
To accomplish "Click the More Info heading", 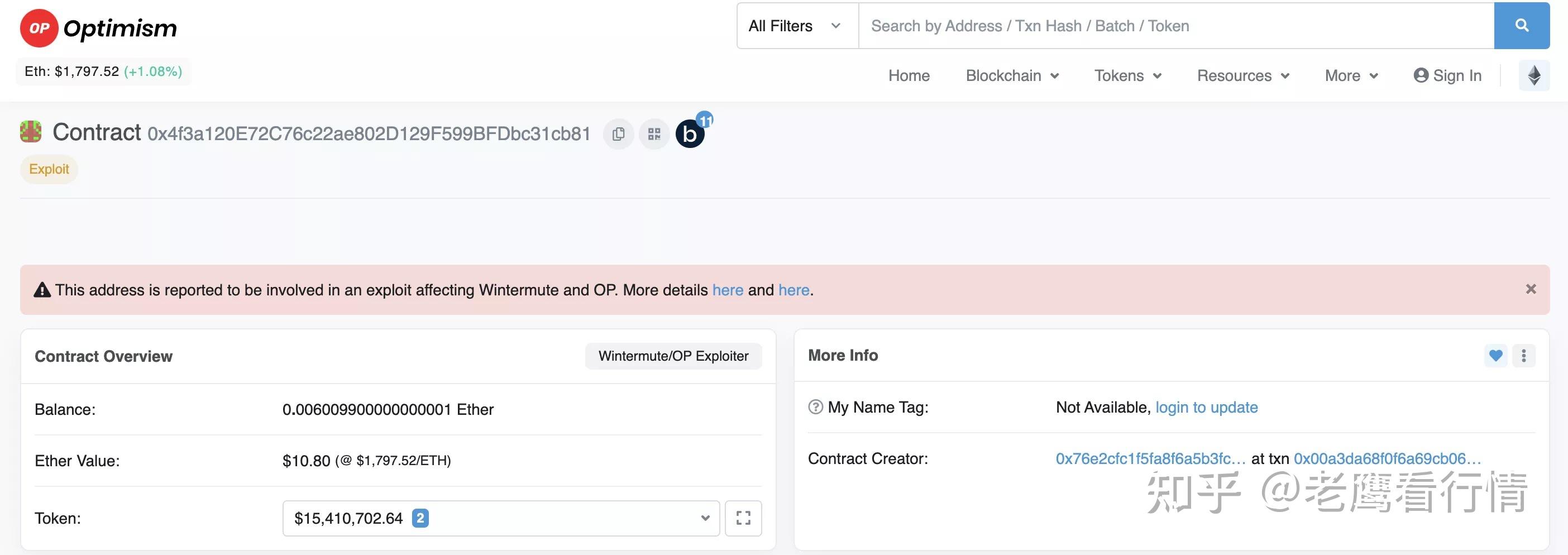I will [x=843, y=356].
